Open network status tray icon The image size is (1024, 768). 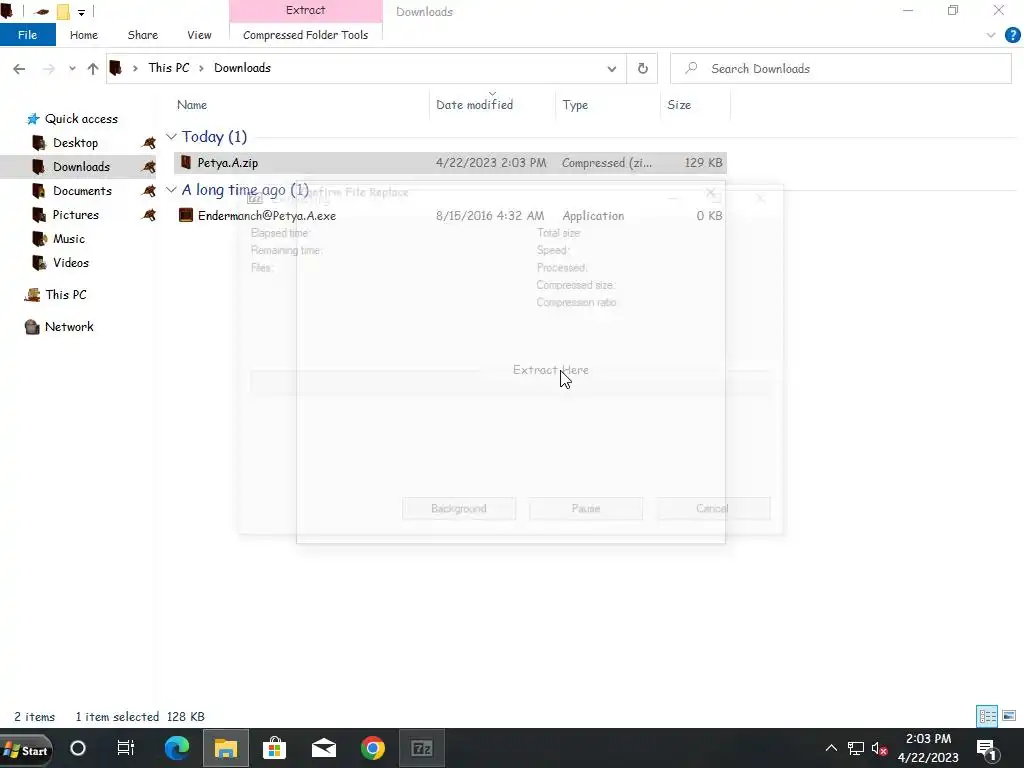[856, 748]
